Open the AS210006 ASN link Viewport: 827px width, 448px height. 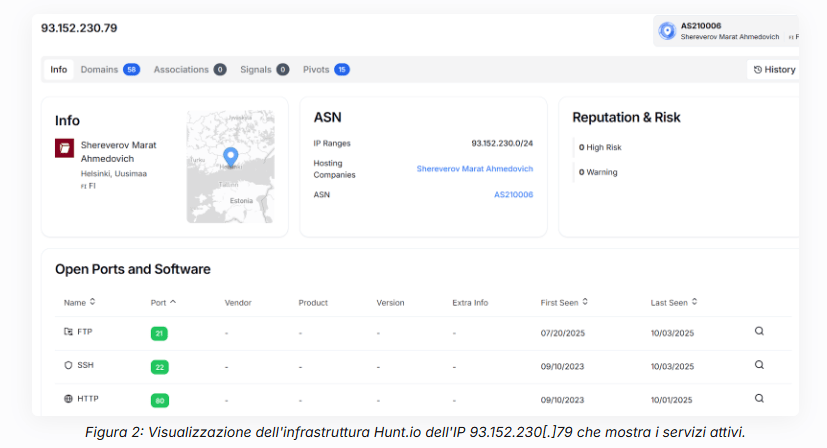[513, 195]
